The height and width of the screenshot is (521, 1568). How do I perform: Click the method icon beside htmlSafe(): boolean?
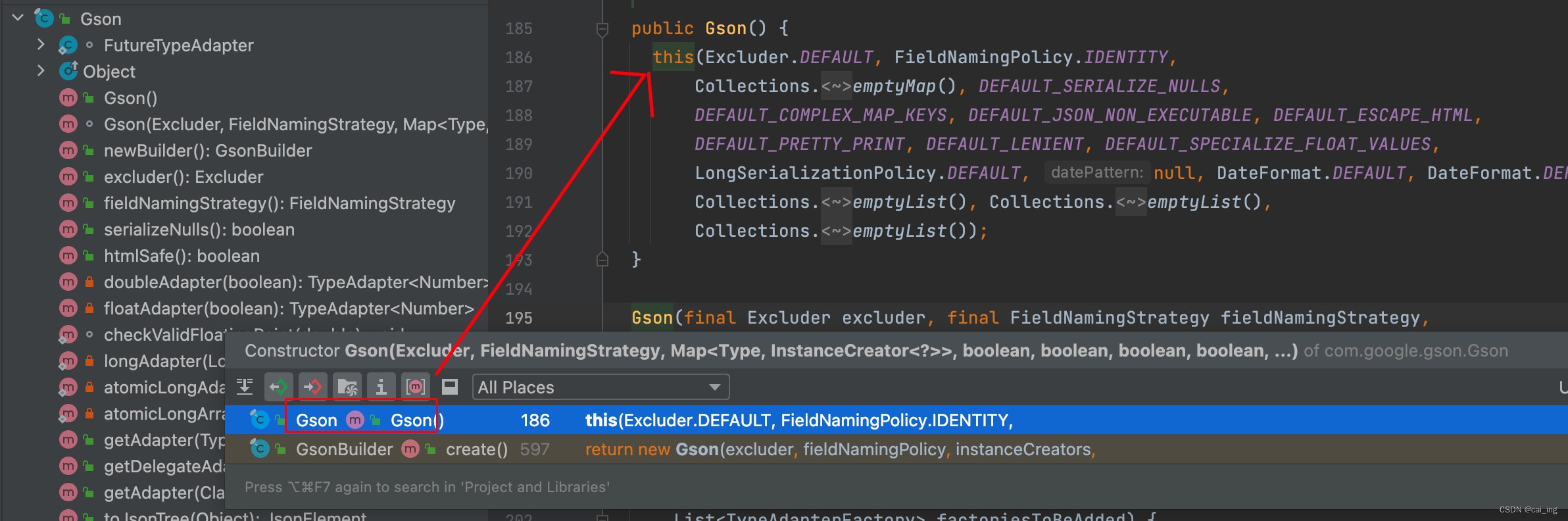coord(68,256)
